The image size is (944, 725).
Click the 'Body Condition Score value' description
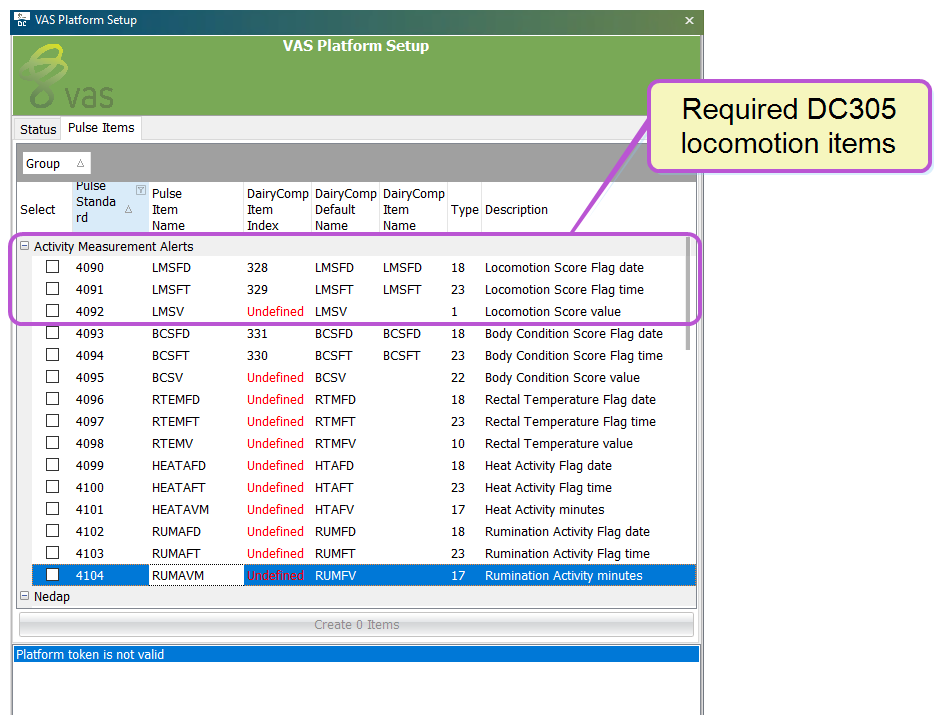[x=562, y=378]
